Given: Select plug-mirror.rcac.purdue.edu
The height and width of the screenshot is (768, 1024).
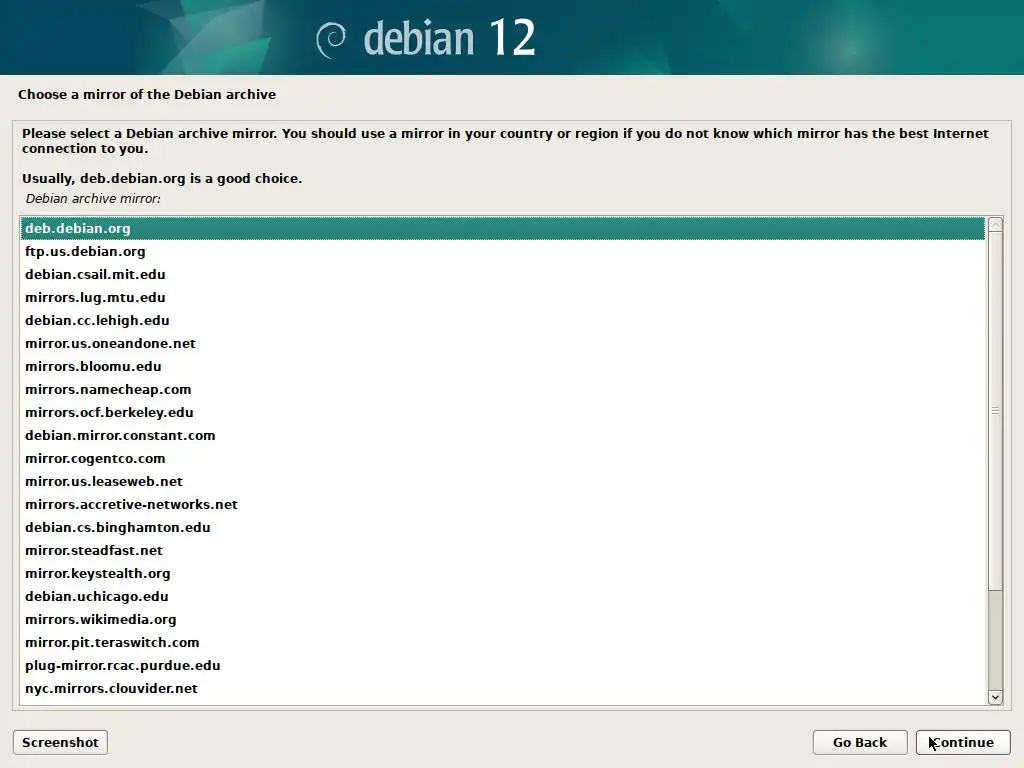Looking at the screenshot, I should (x=502, y=665).
